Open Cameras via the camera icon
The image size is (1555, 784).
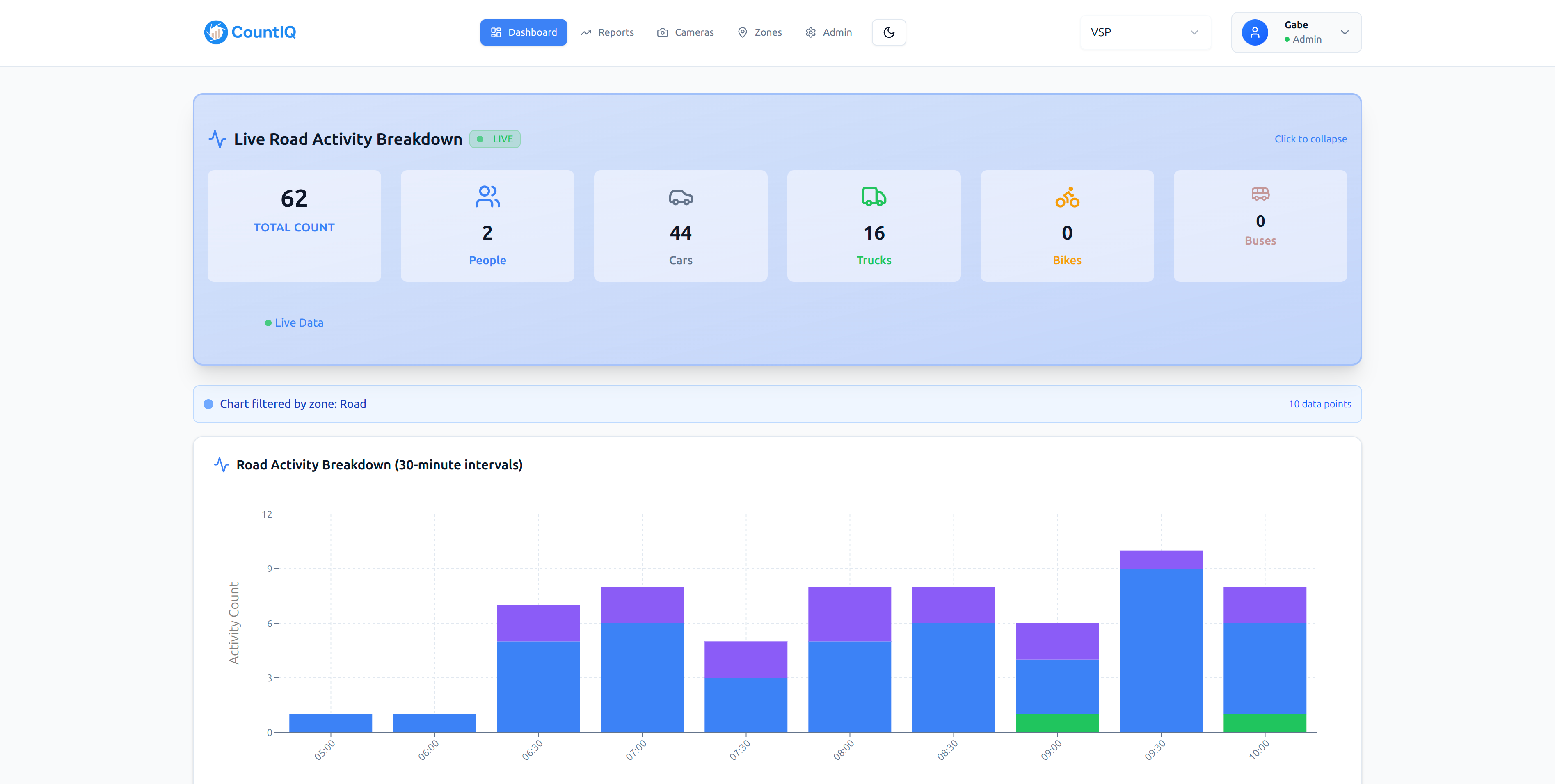[662, 32]
